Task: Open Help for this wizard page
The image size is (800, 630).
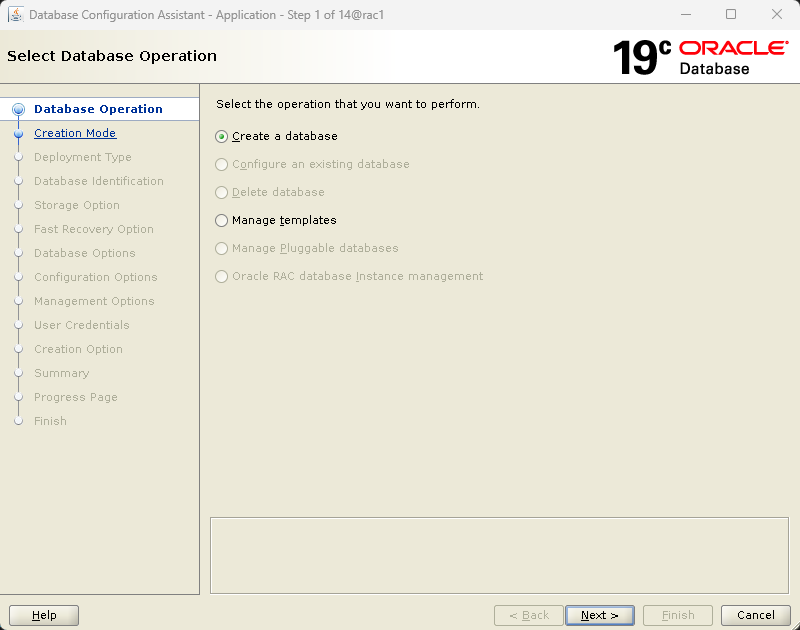Action: point(43,615)
